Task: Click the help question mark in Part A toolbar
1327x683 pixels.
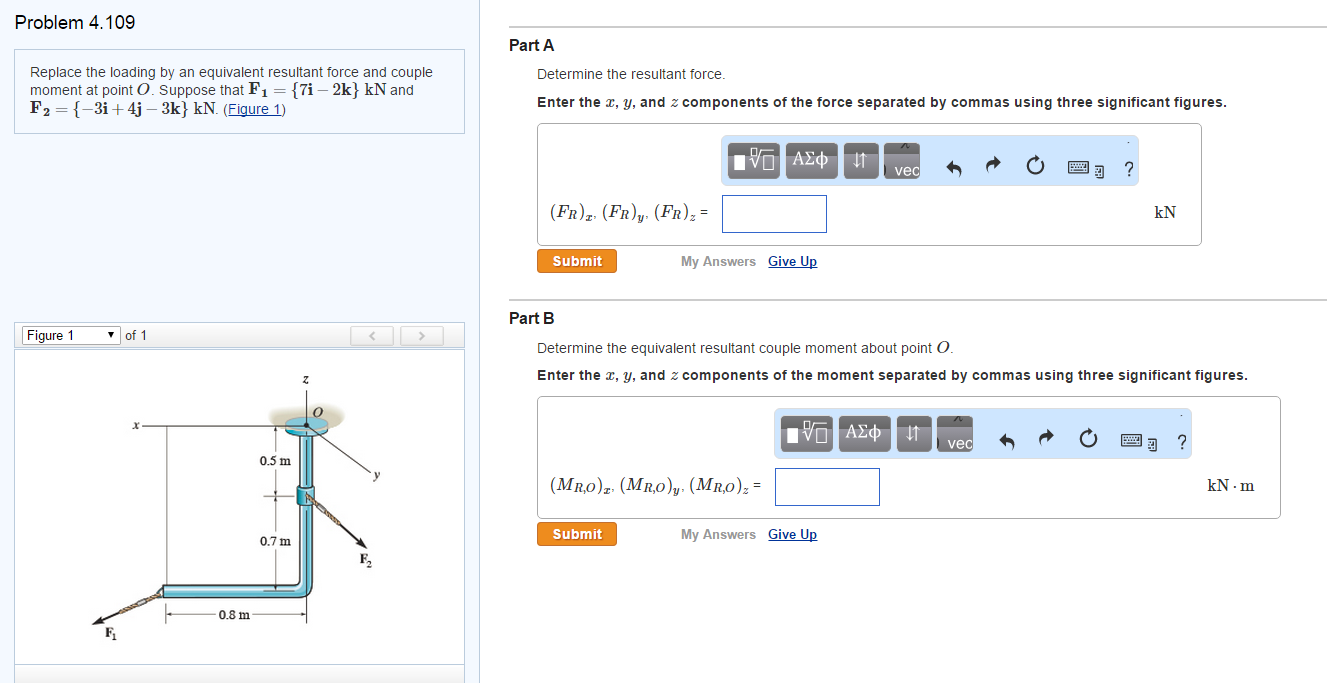Action: point(1129,168)
